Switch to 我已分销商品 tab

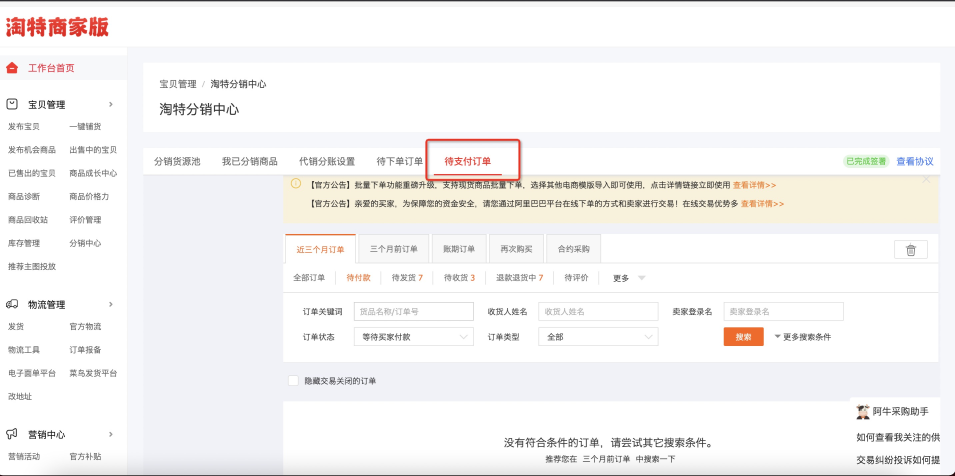249,162
